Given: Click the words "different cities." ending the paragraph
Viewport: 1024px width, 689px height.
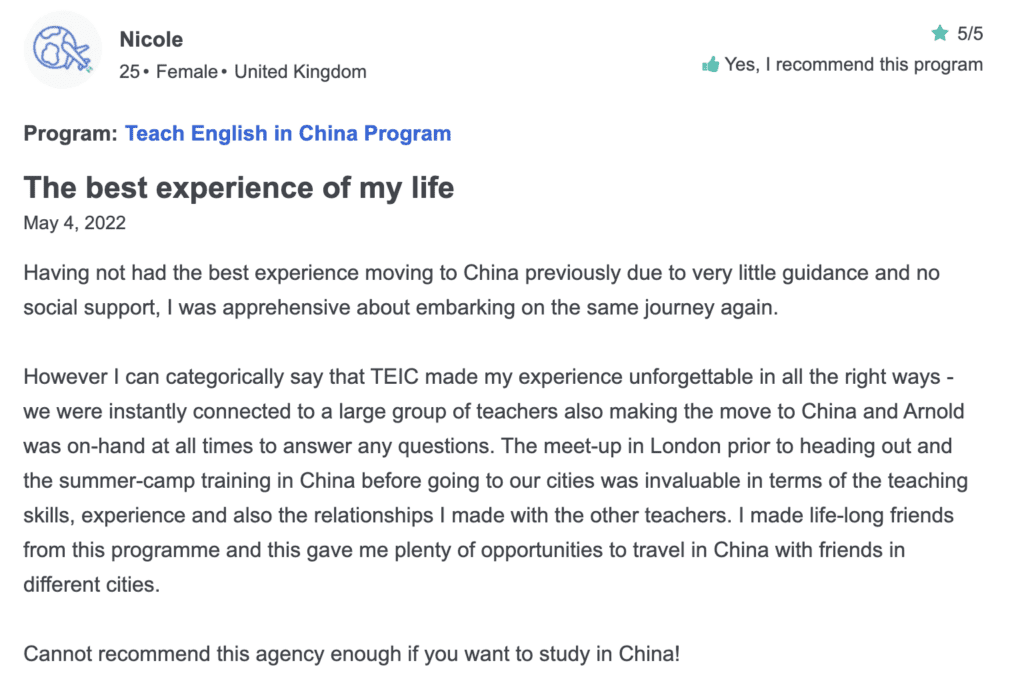Looking at the screenshot, I should pos(91,585).
